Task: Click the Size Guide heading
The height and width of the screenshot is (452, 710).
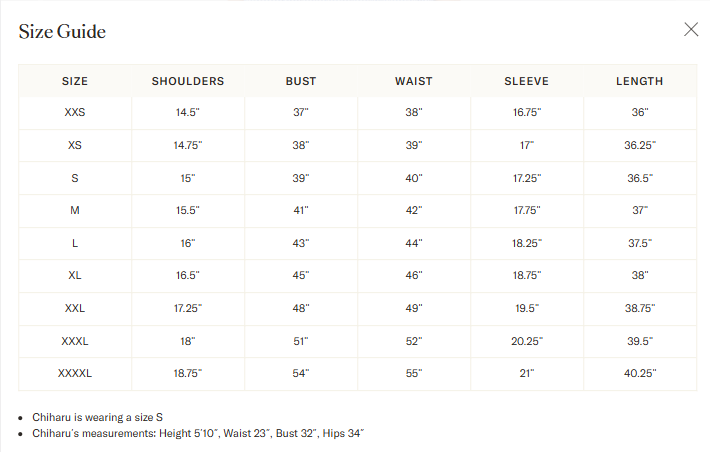Action: pos(62,32)
